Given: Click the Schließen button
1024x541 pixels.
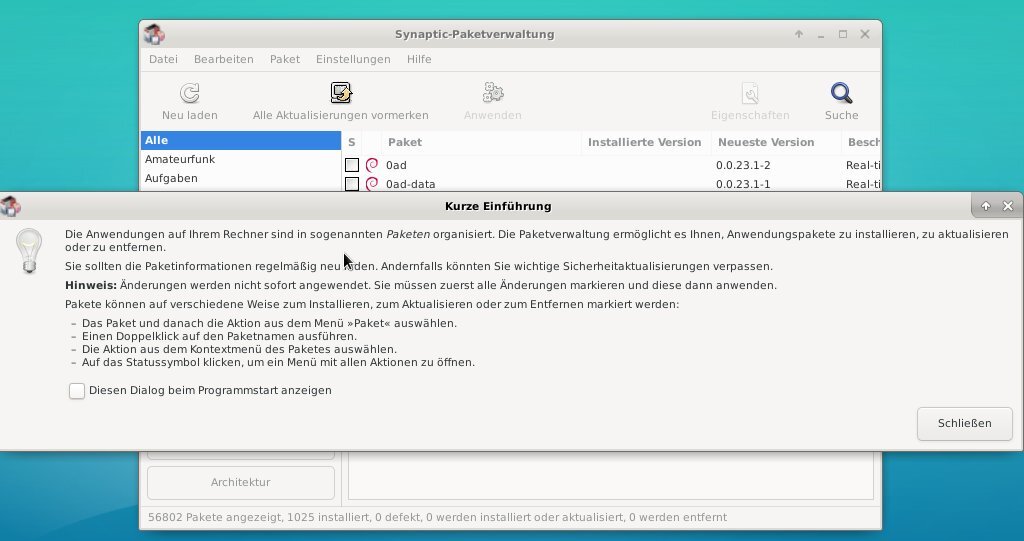Looking at the screenshot, I should click(x=965, y=423).
